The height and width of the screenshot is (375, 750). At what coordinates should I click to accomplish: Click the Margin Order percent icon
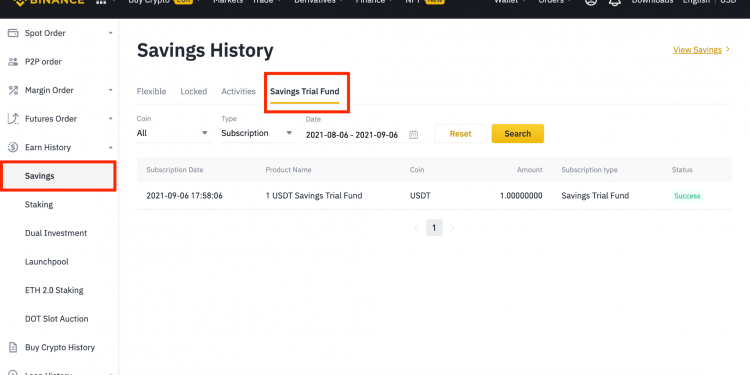[x=13, y=90]
